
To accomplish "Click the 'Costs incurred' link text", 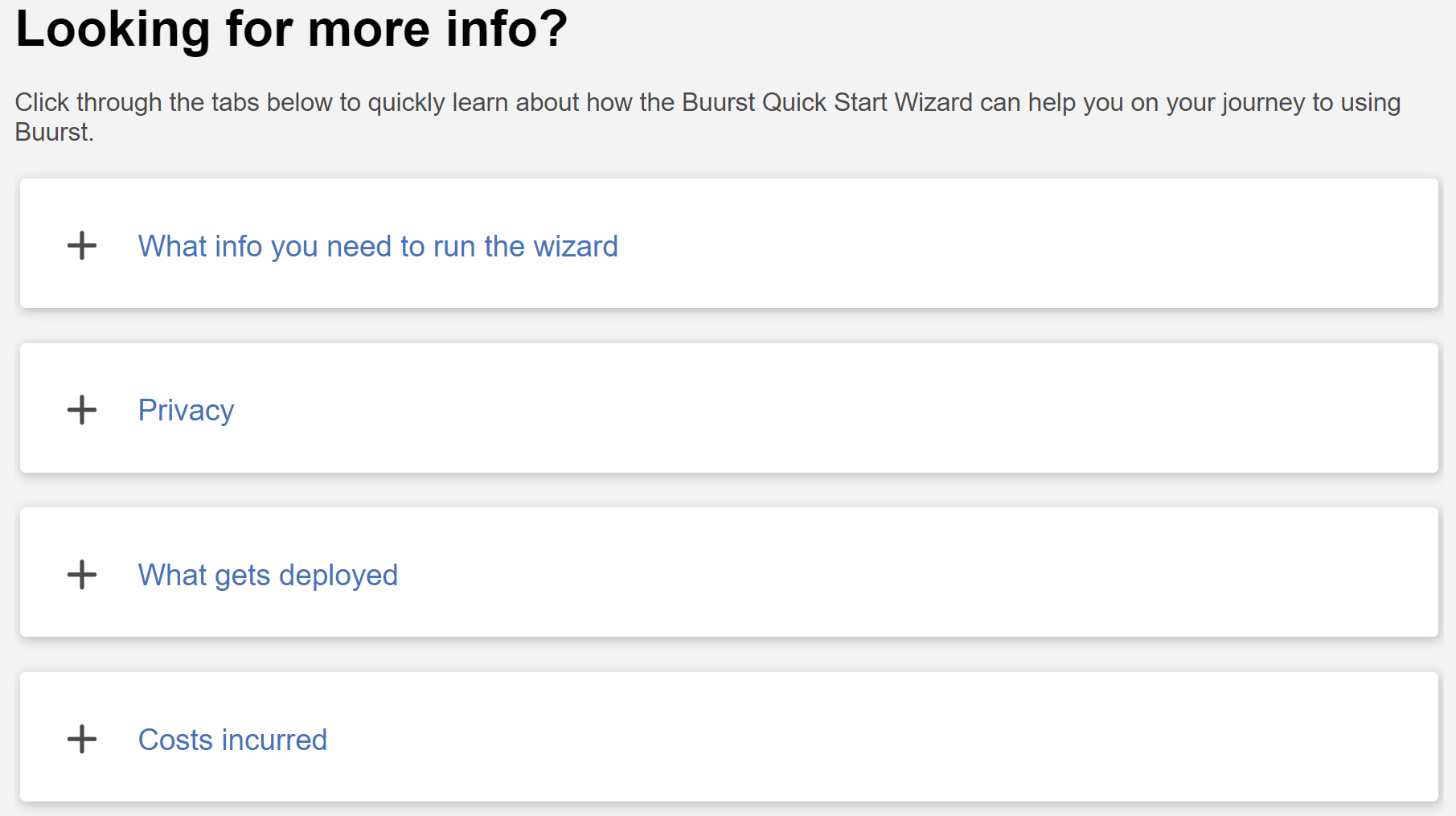I will click(232, 740).
